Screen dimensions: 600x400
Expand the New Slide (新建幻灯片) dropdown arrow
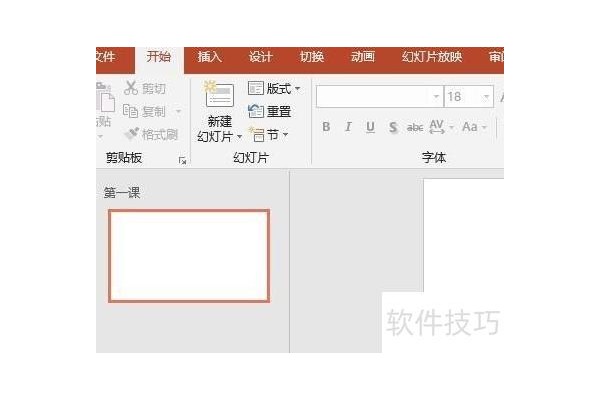240,136
